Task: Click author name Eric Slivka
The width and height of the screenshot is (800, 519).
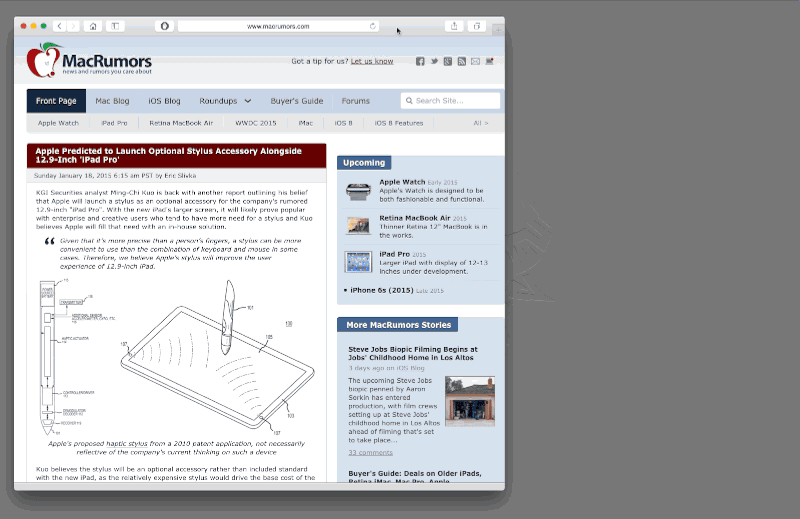Action: (x=180, y=176)
